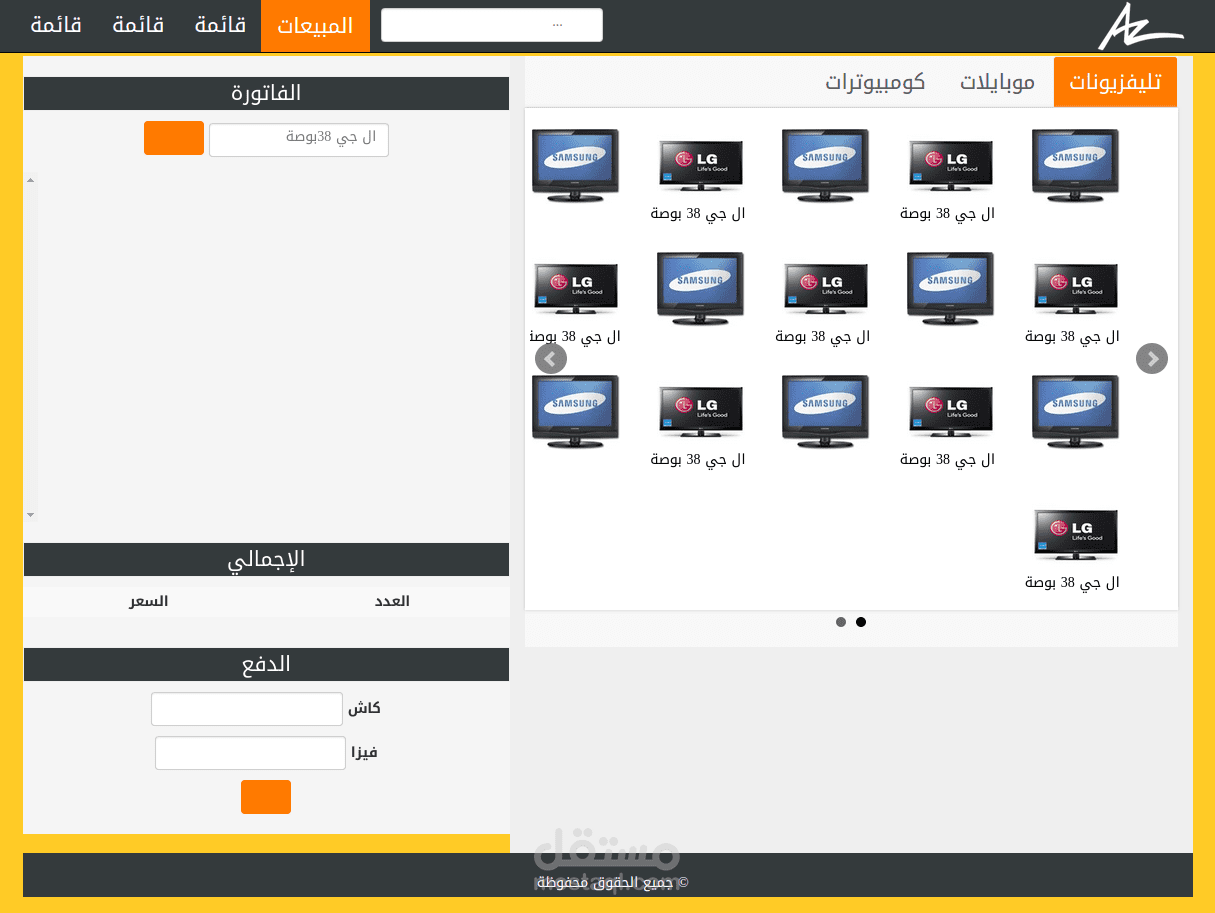The image size is (1215, 913).
Task: Open the كومبيوترات tab
Action: tap(877, 82)
